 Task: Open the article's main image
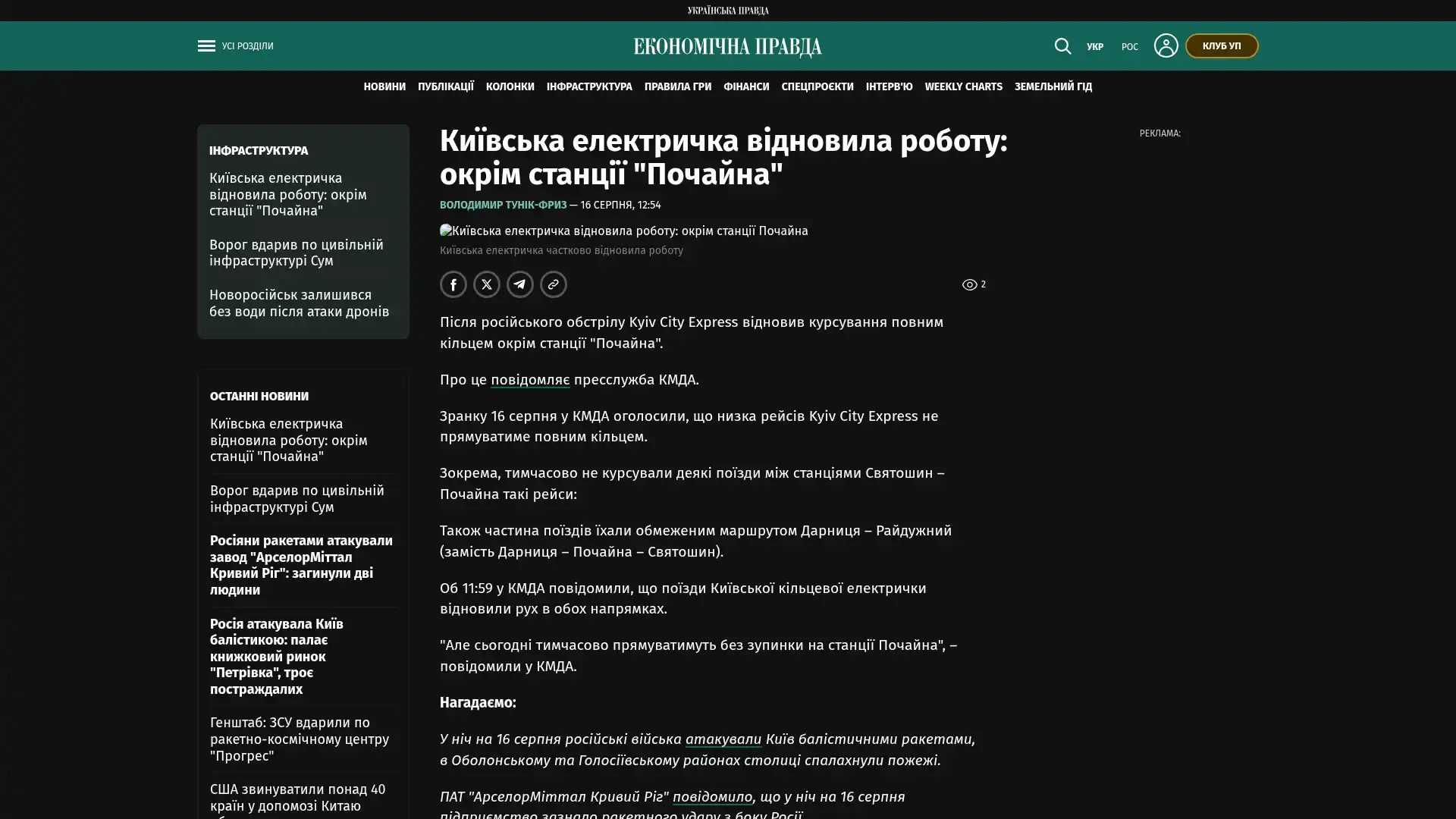[x=624, y=231]
